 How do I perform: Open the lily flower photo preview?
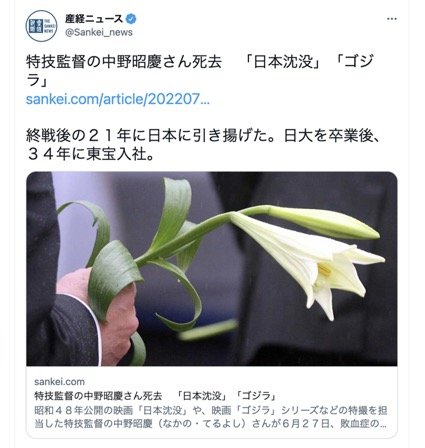(212, 269)
